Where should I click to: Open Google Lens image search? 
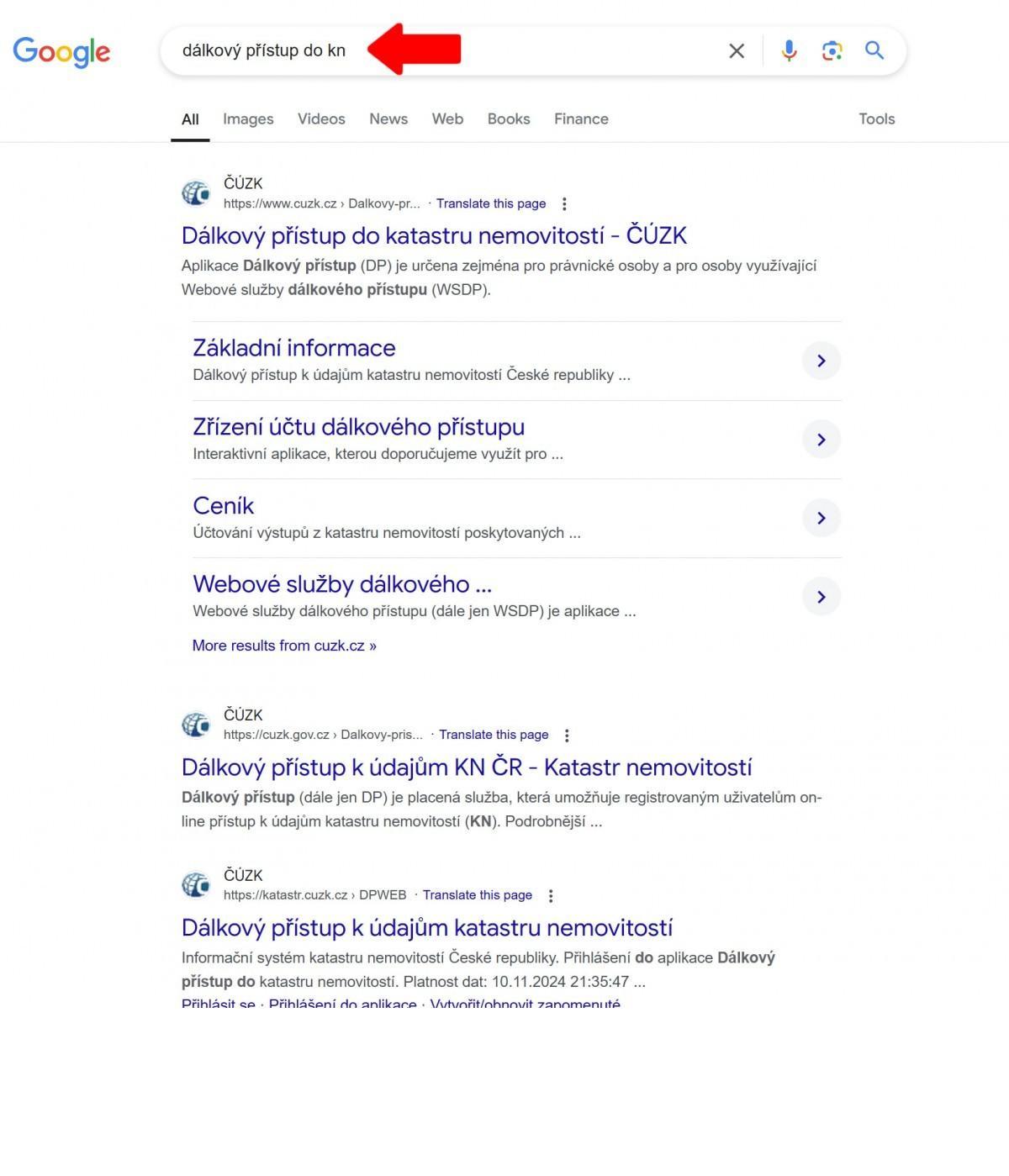coord(832,51)
